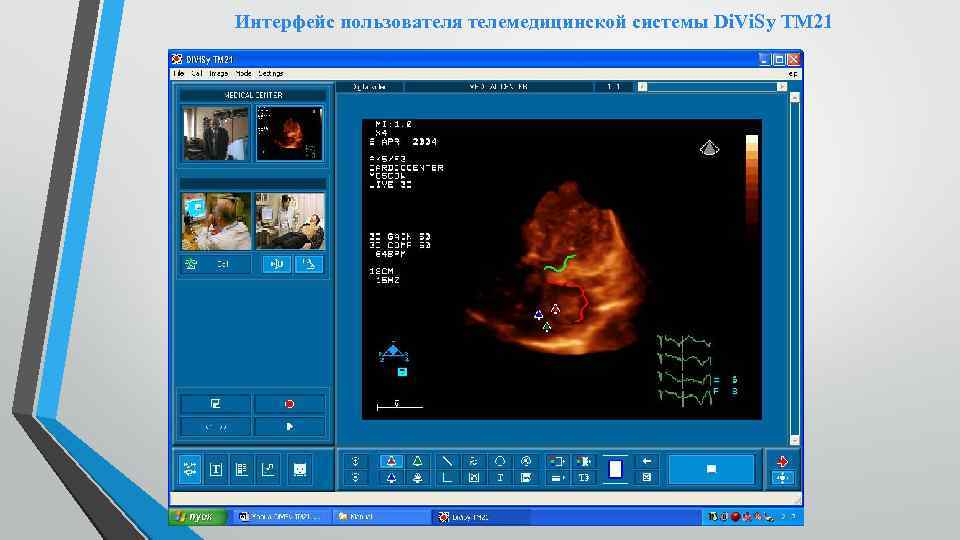Screen dimensions: 960x540
Task: Click the dimmed button left of play
Action: [216, 427]
